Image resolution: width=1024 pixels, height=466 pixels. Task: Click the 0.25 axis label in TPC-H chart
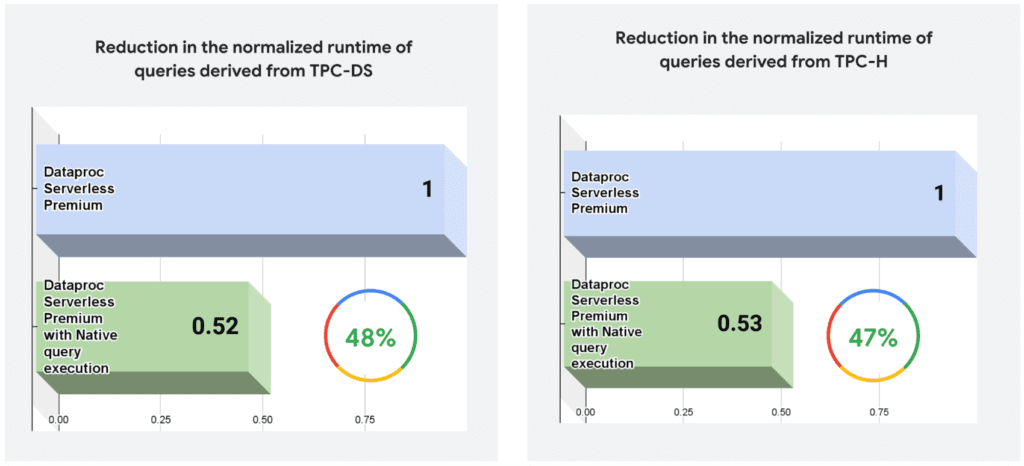coord(683,411)
